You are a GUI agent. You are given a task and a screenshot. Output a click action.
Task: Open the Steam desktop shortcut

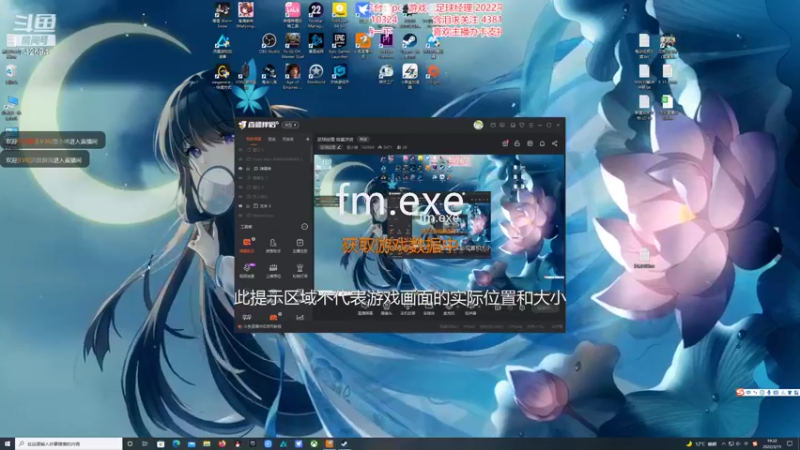pyautogui.click(x=410, y=45)
